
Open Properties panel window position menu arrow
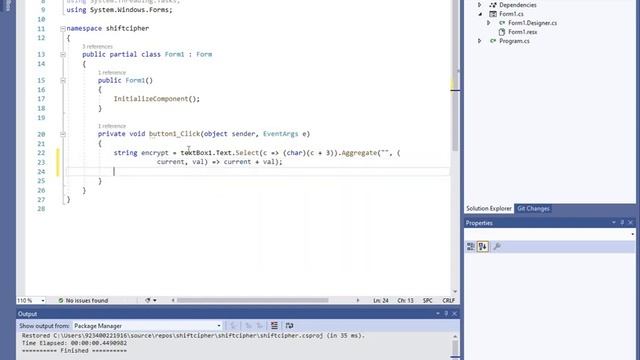614,222
